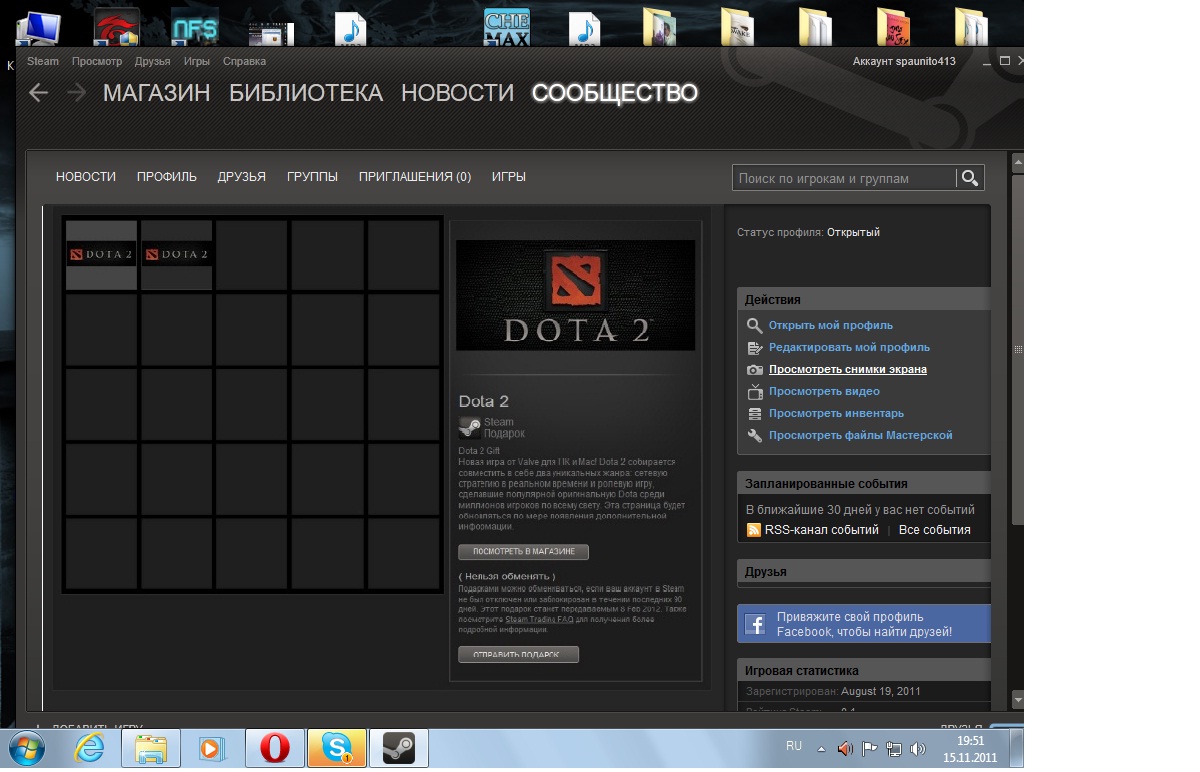
Task: Click the TV icon beside Просмотреть видео
Action: point(755,391)
